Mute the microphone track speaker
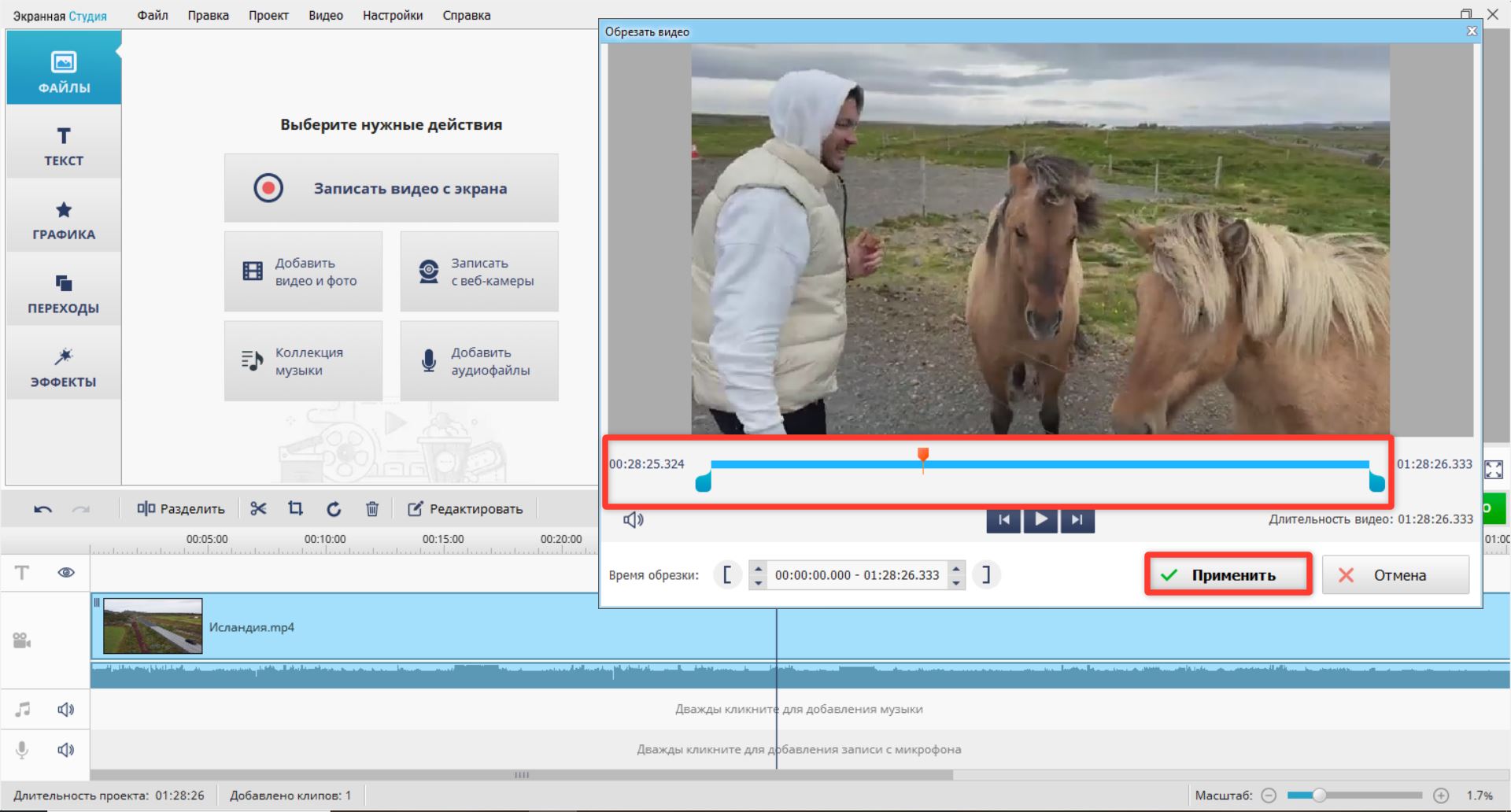This screenshot has height=812, width=1511. [66, 750]
